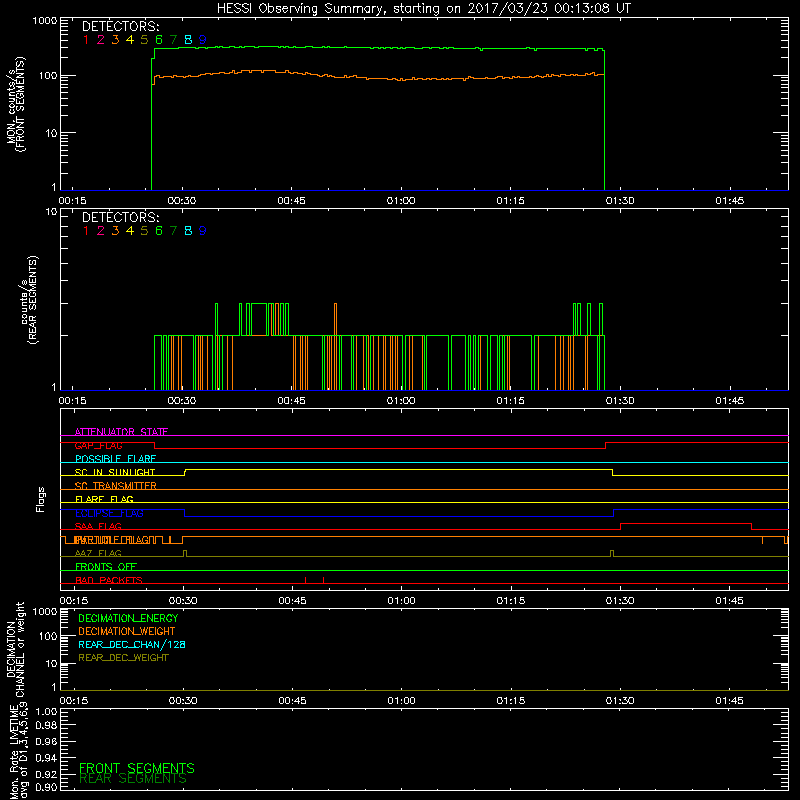Select the SC_TRANSMITTER flag label

pos(115,486)
